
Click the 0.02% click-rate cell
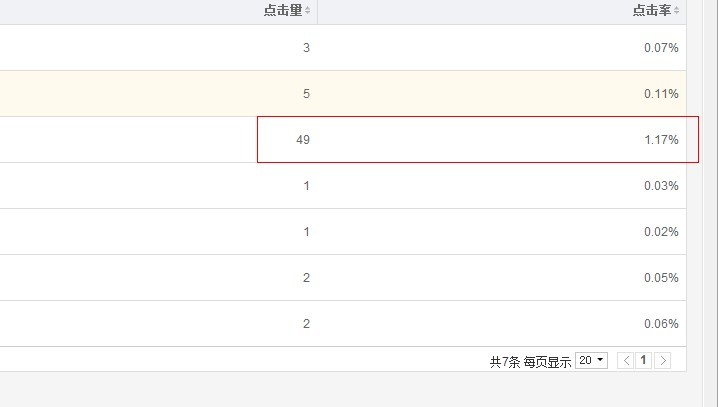pyautogui.click(x=661, y=232)
